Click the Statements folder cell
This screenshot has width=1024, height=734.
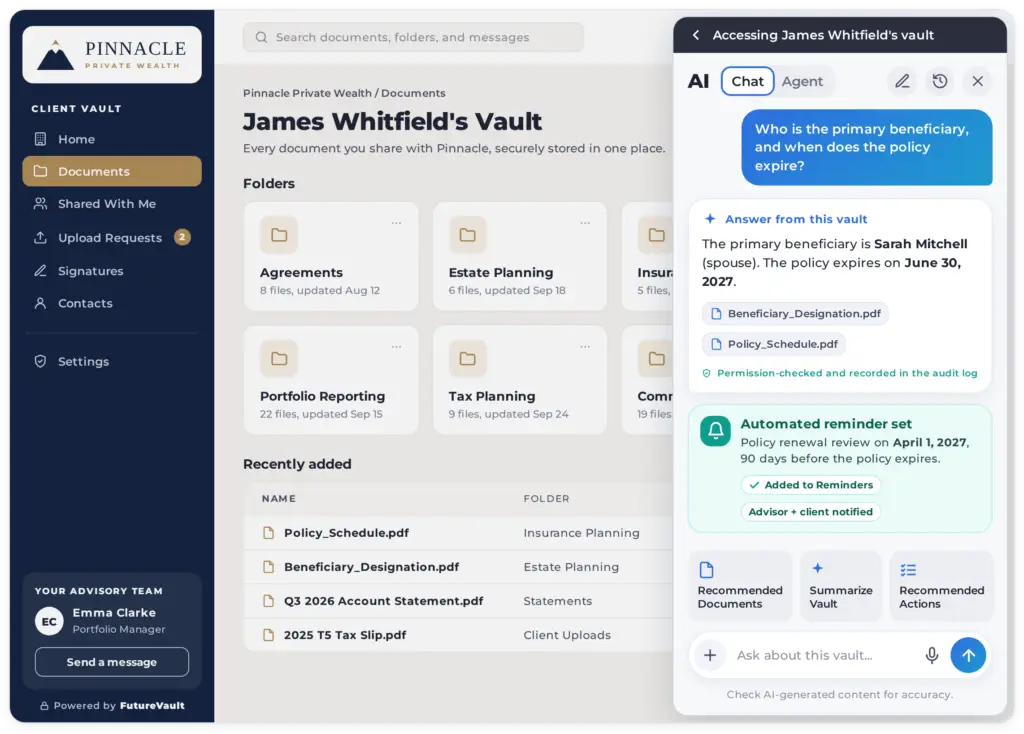[557, 601]
